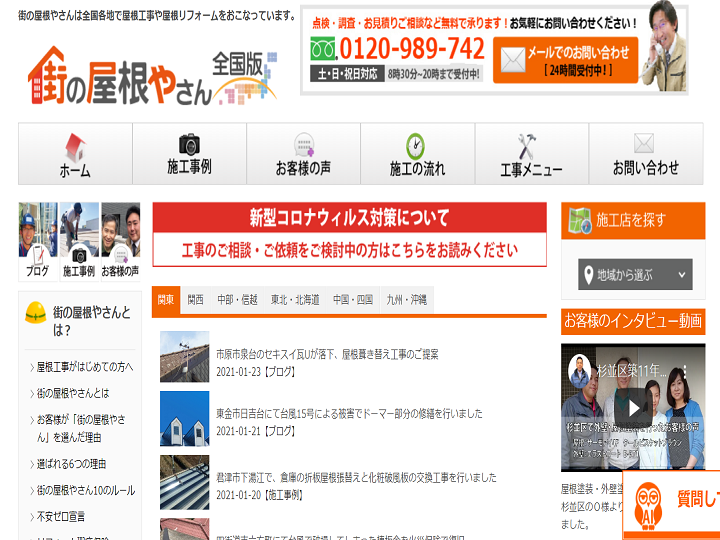720x540 pixels.
Task: Select the 工事メニュー tools icon
Action: pos(531,146)
